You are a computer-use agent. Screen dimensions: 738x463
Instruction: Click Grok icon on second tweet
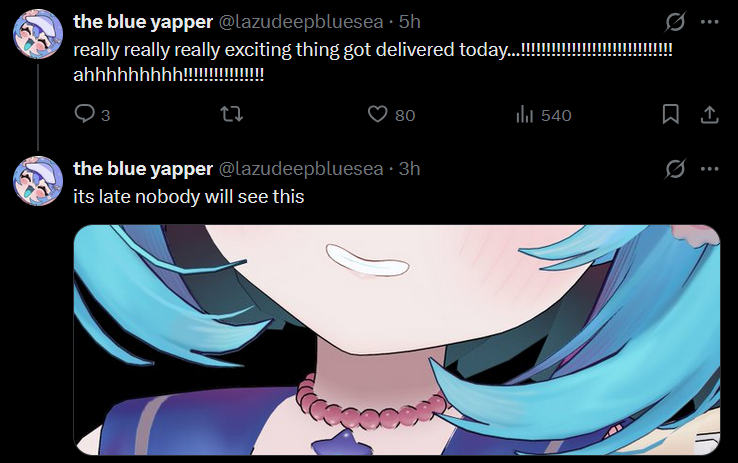(x=675, y=168)
